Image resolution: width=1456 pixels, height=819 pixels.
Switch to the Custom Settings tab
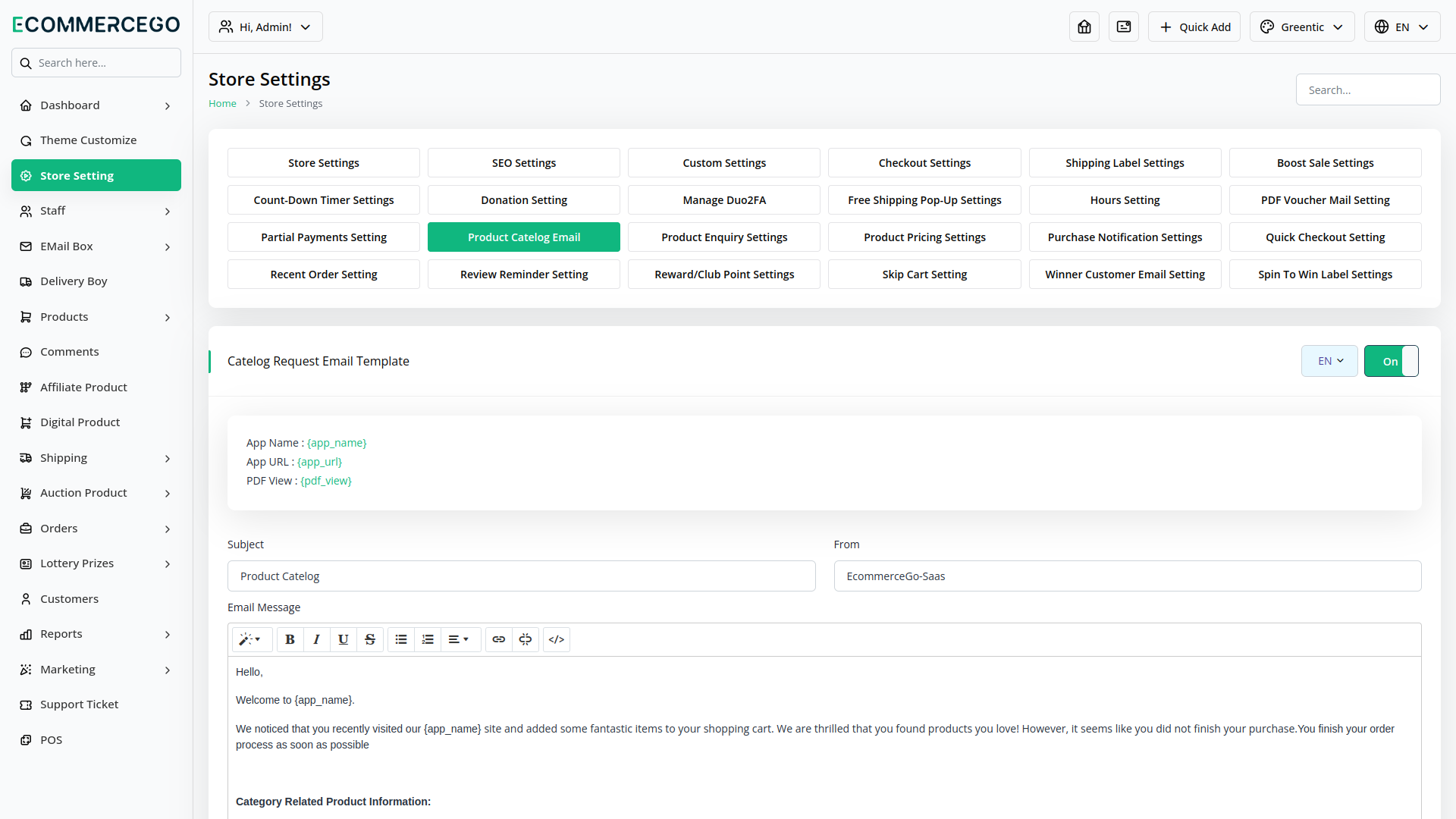tap(724, 163)
